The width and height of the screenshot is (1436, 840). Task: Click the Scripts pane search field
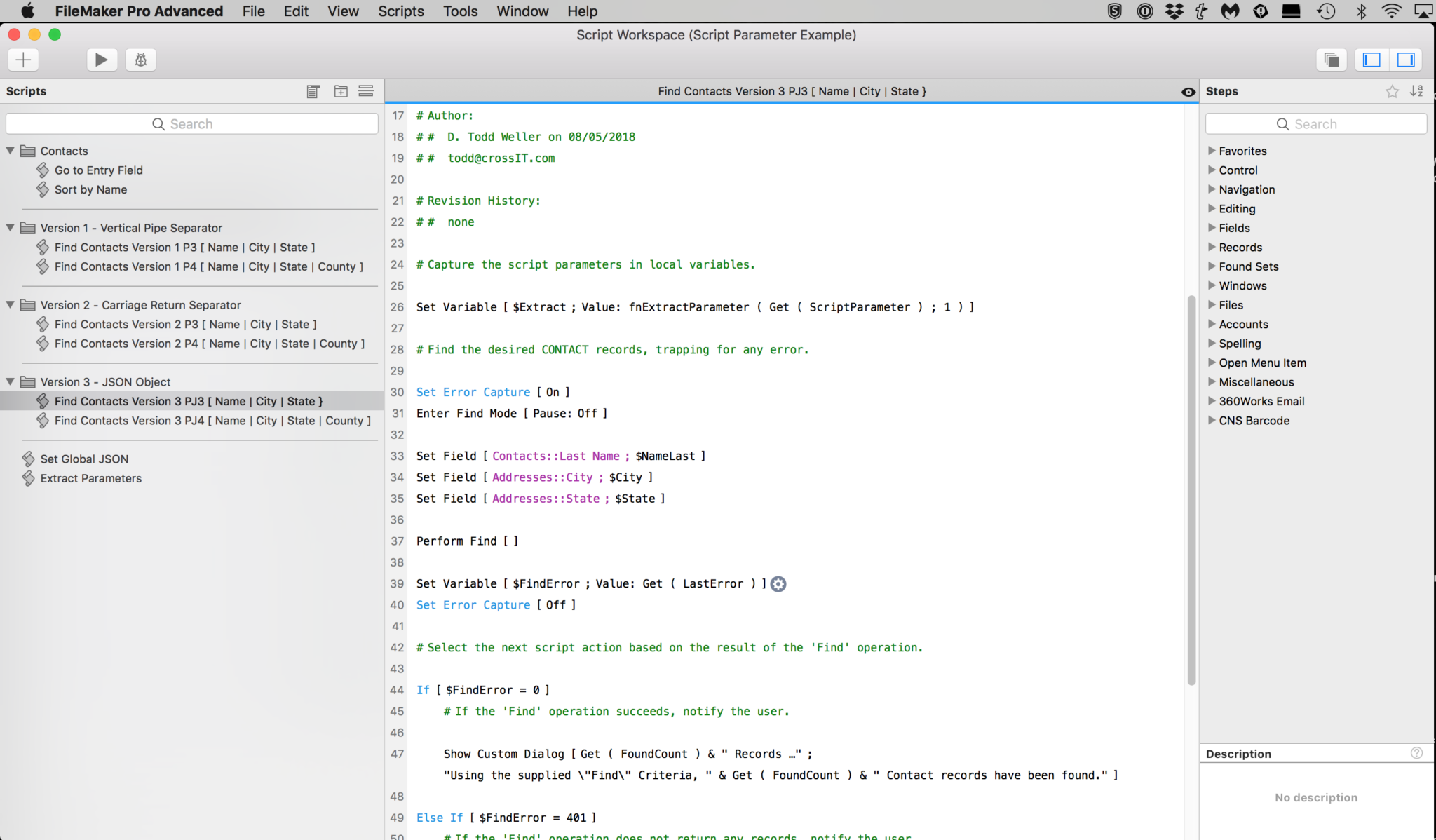pos(192,124)
